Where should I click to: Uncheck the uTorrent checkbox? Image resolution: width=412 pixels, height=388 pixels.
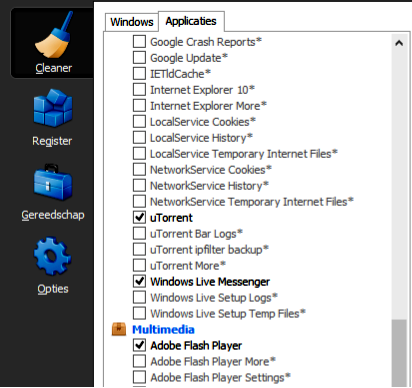[139, 217]
